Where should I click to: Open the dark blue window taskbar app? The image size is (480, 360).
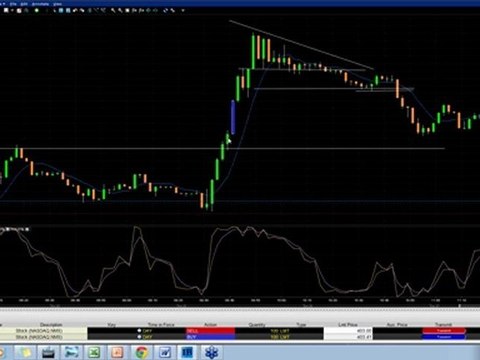[x=188, y=352]
